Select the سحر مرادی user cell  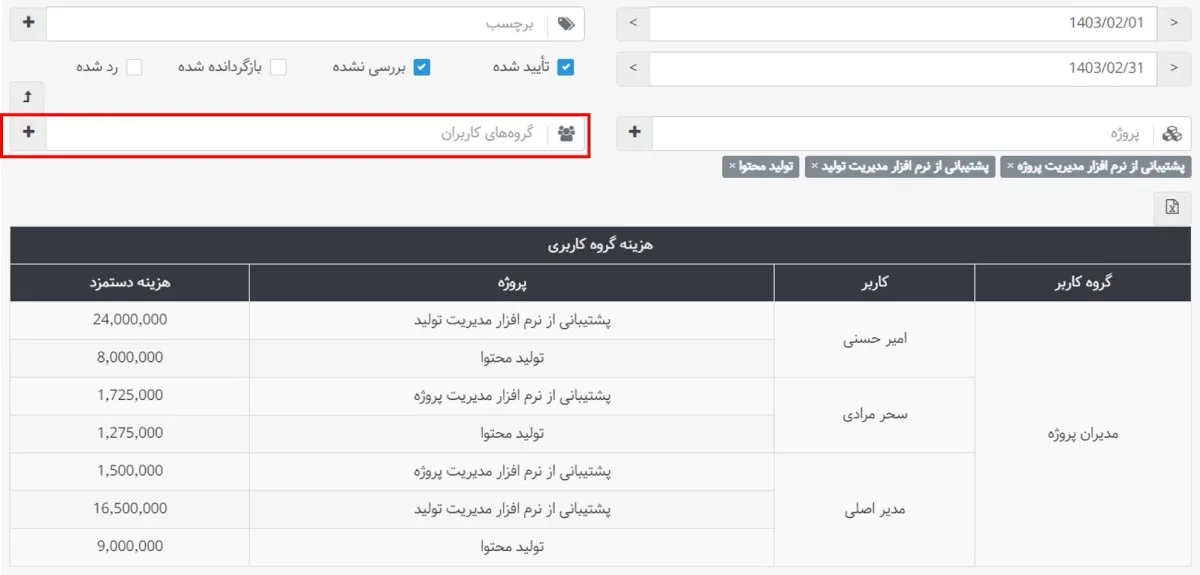click(874, 415)
